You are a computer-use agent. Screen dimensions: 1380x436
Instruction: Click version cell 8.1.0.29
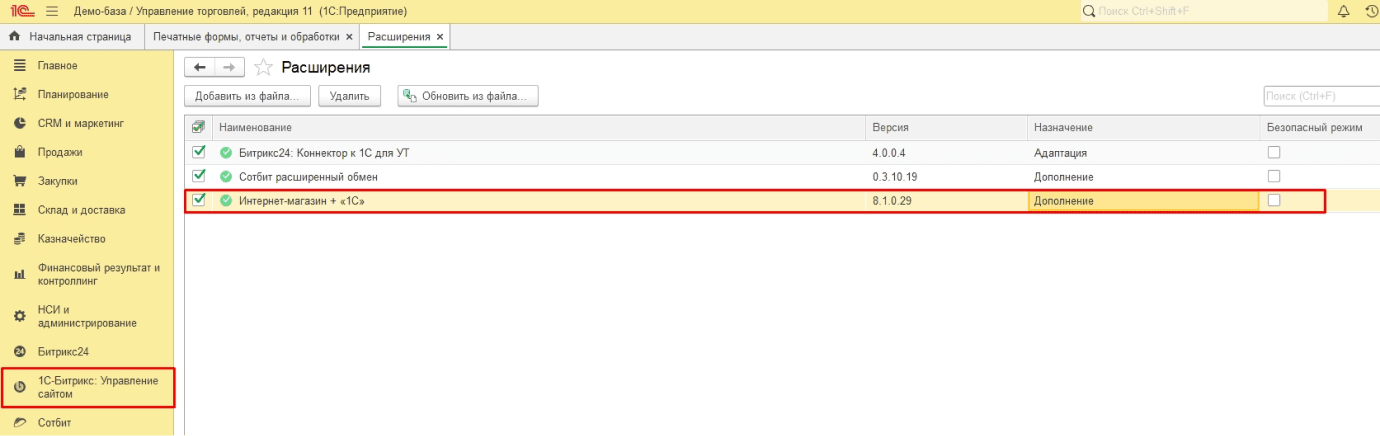pyautogui.click(x=947, y=201)
